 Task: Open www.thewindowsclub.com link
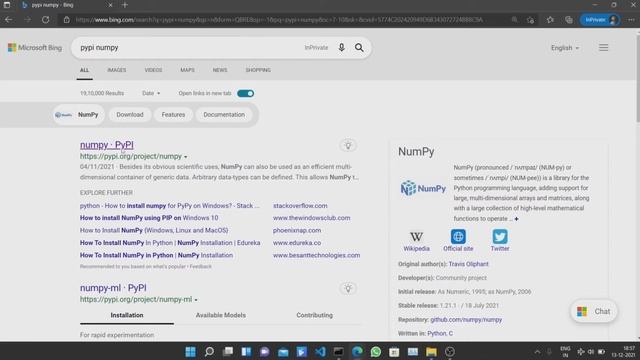(x=311, y=218)
